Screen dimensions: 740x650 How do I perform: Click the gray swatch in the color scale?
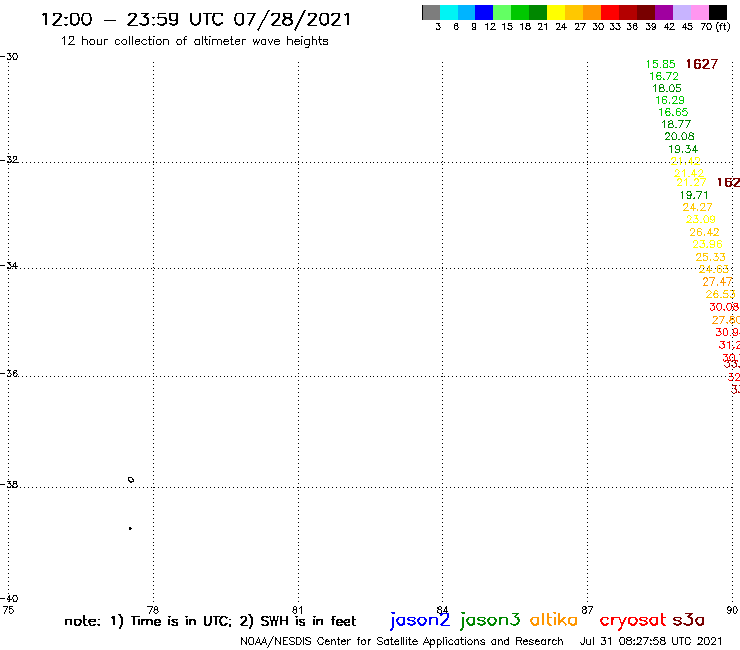[x=431, y=12]
